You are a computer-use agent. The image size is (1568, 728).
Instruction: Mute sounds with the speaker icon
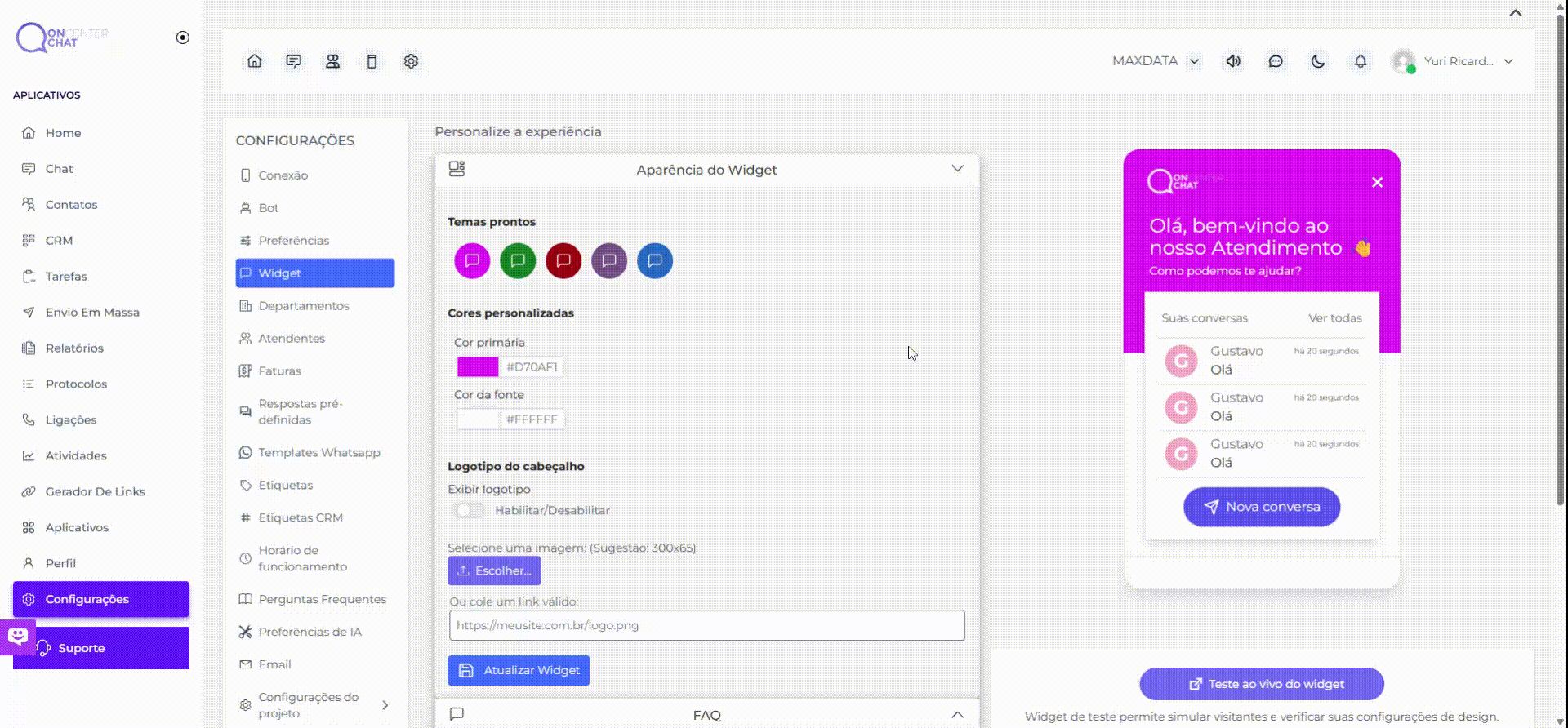1233,61
